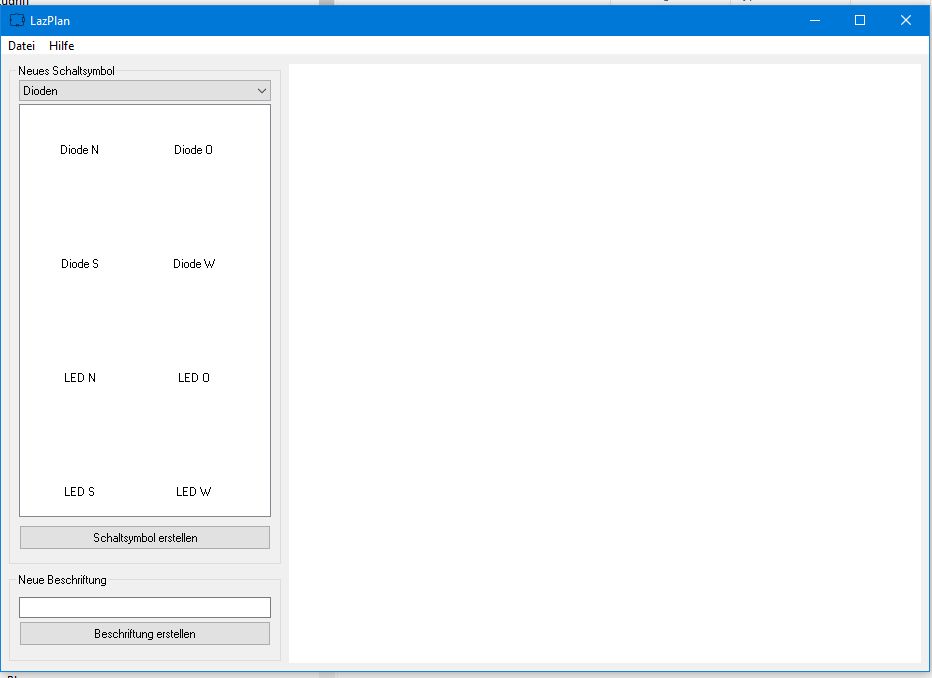Focus the Neue Beschriftung text field
The image size is (932, 678).
(x=145, y=607)
